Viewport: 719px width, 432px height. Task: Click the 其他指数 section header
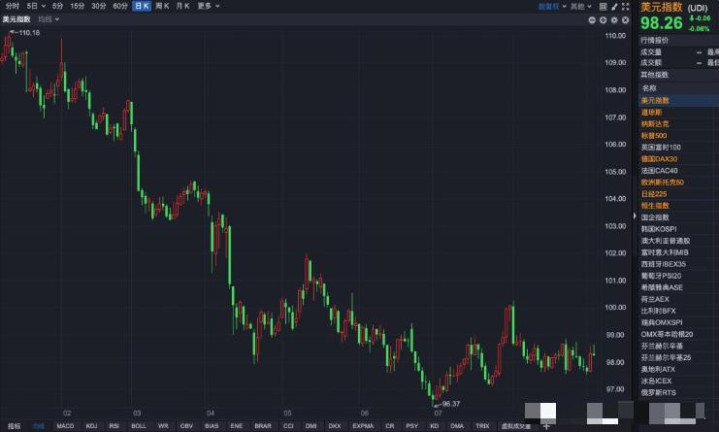(x=654, y=75)
